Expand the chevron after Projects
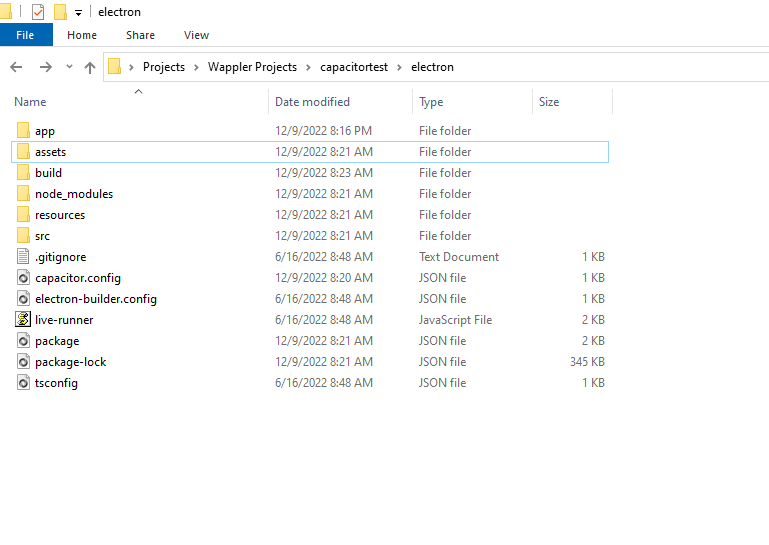This screenshot has width=769, height=545. click(x=196, y=67)
